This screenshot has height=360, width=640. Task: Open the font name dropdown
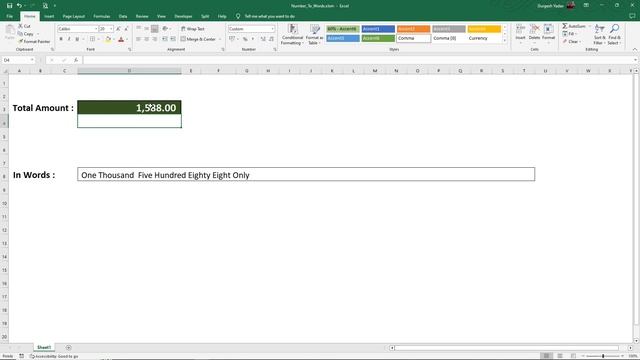click(96, 29)
